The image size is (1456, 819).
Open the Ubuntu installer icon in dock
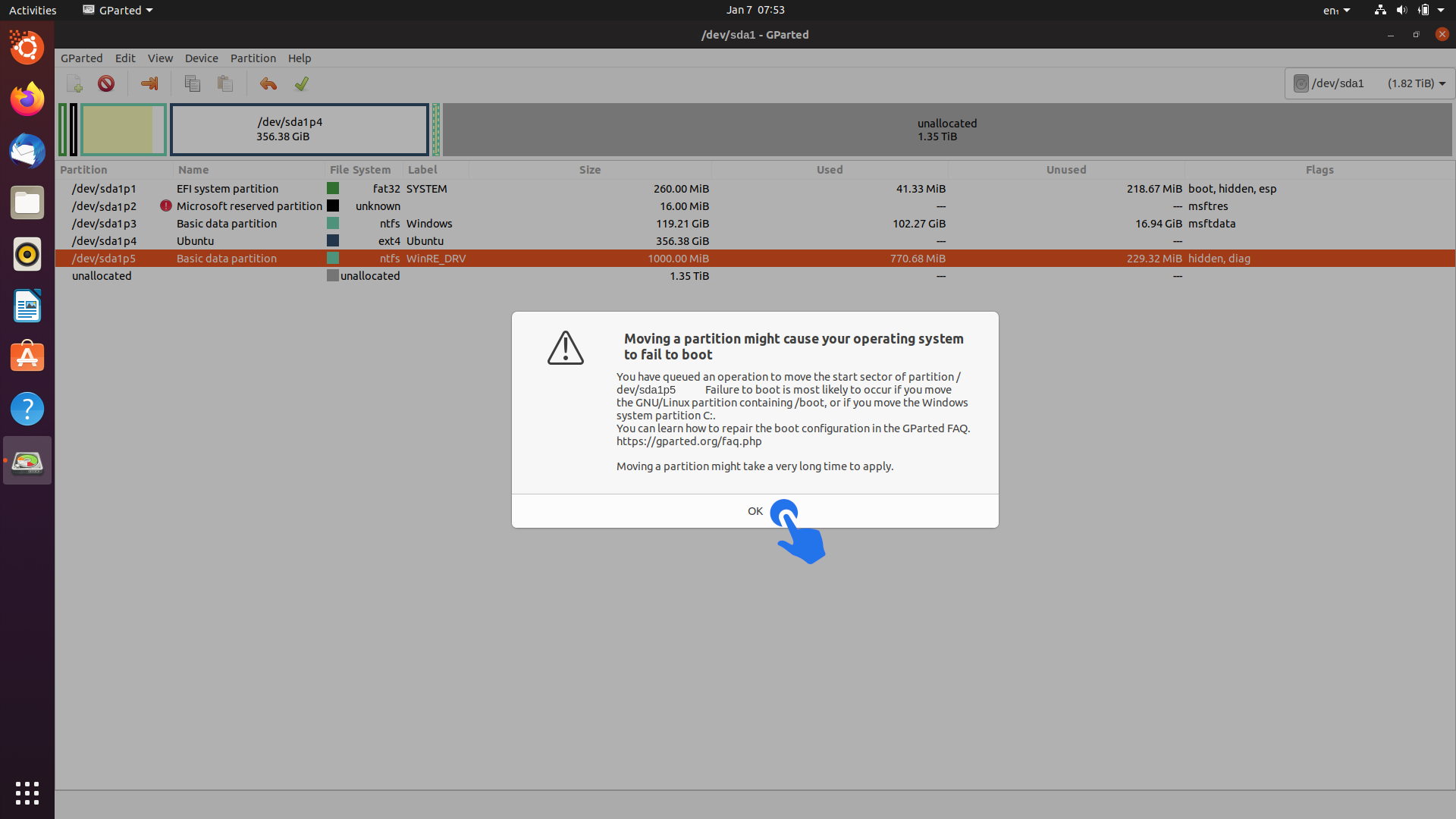[27, 48]
